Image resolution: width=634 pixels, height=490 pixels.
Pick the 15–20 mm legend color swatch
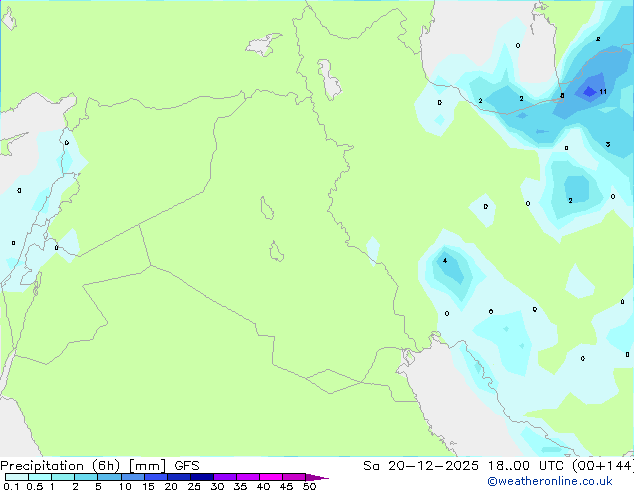pos(156,477)
